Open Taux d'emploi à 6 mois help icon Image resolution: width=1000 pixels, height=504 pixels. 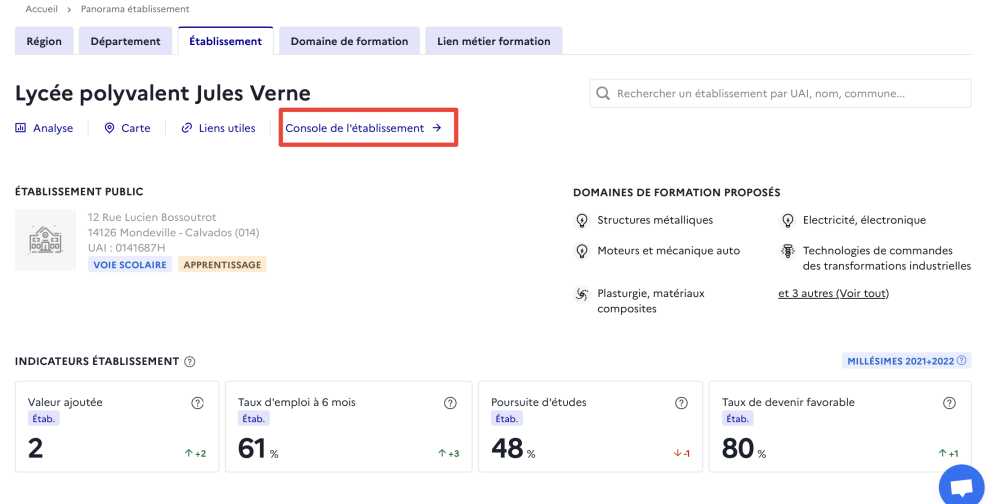(x=450, y=403)
